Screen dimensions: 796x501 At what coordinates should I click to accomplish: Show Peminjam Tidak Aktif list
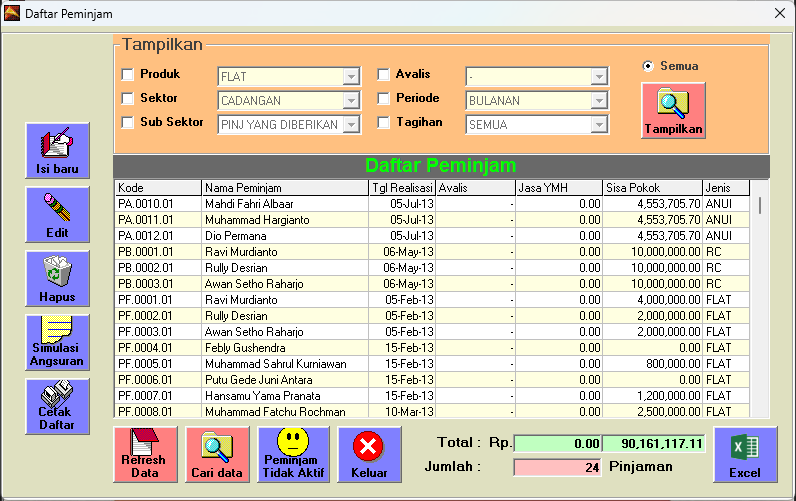[x=293, y=454]
